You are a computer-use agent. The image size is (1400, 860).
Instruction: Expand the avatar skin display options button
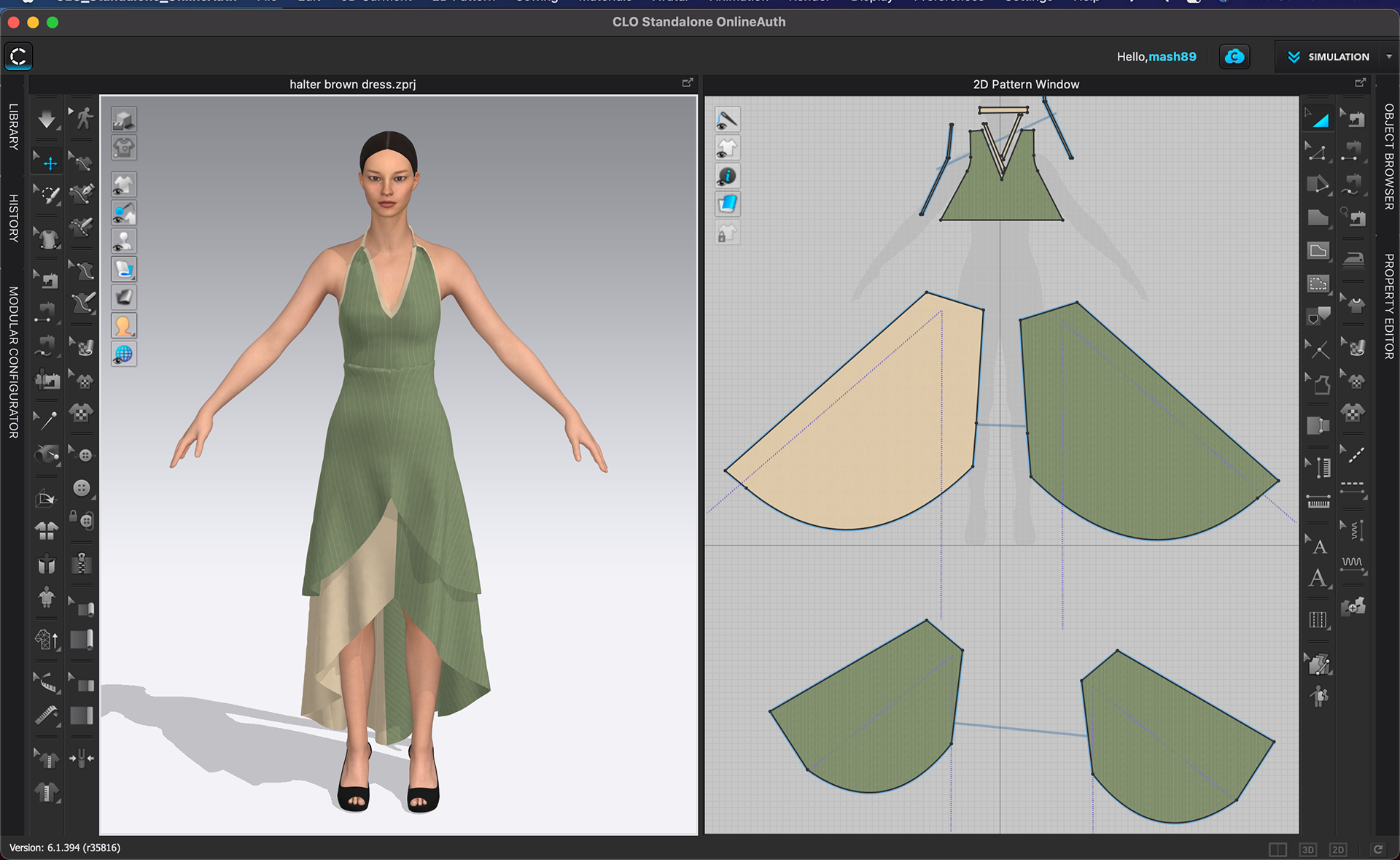123,325
